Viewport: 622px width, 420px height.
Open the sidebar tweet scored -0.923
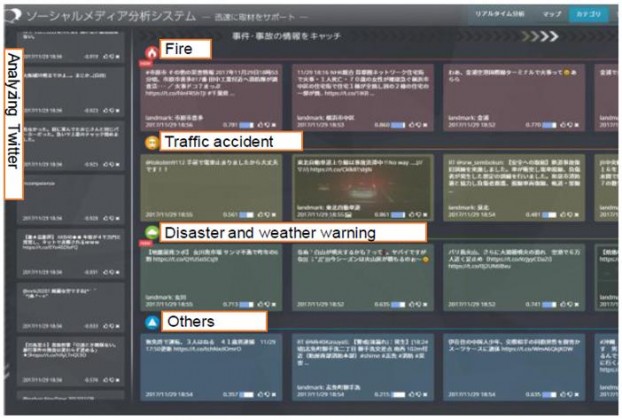[x=71, y=92]
